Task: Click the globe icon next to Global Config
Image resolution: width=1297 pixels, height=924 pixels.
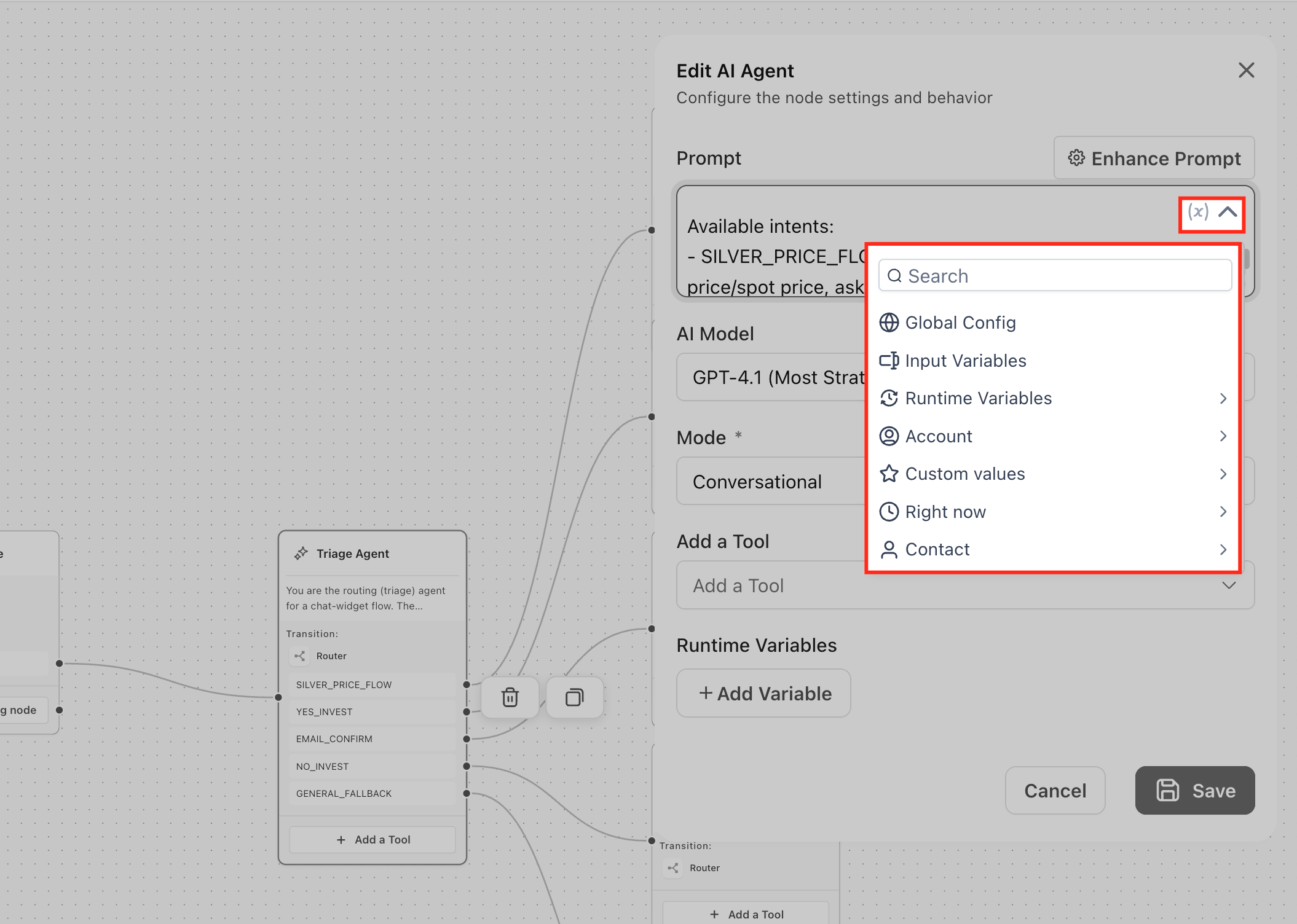Action: (889, 323)
